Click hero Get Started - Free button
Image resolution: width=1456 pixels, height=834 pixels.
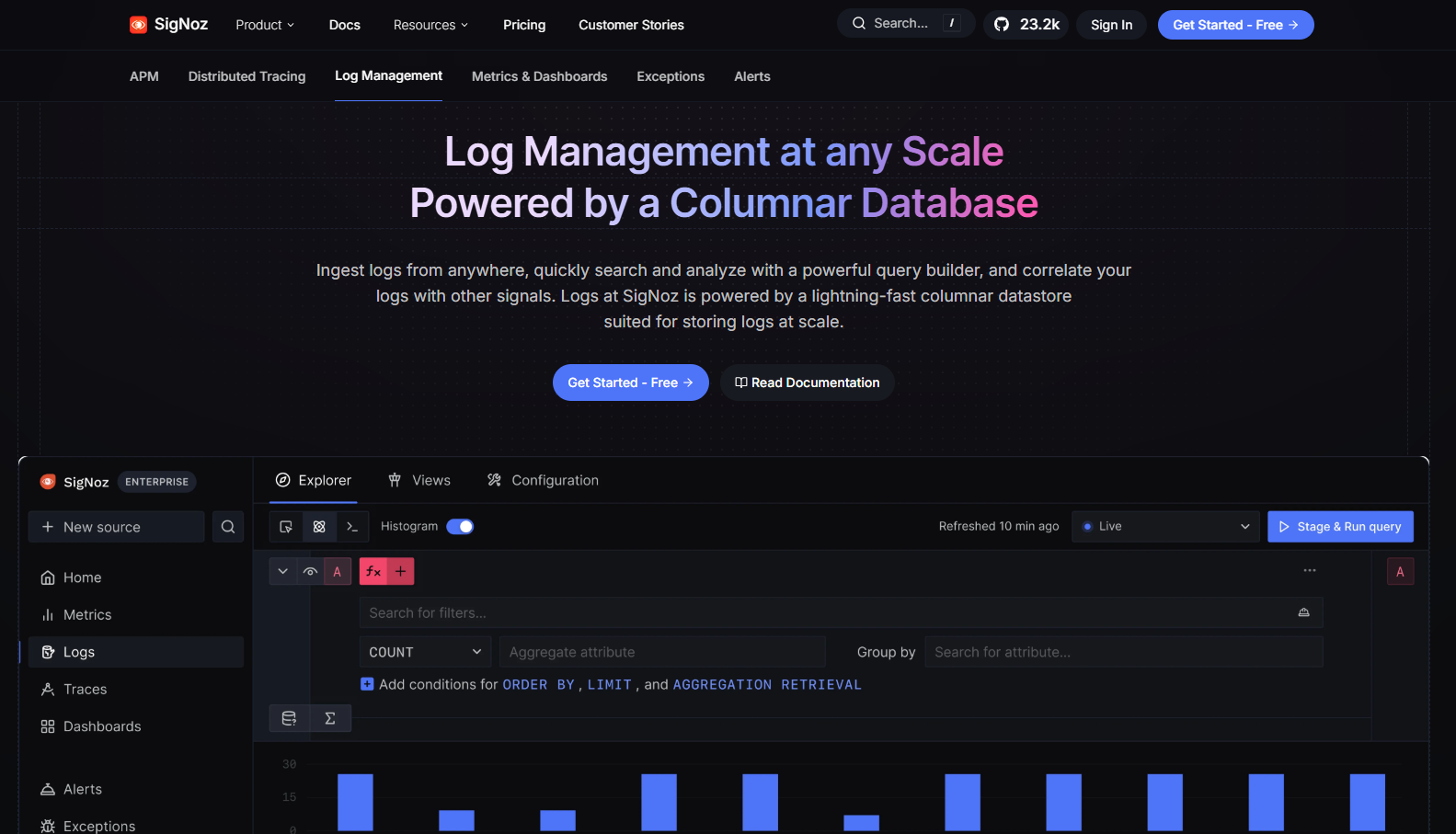pyautogui.click(x=631, y=383)
